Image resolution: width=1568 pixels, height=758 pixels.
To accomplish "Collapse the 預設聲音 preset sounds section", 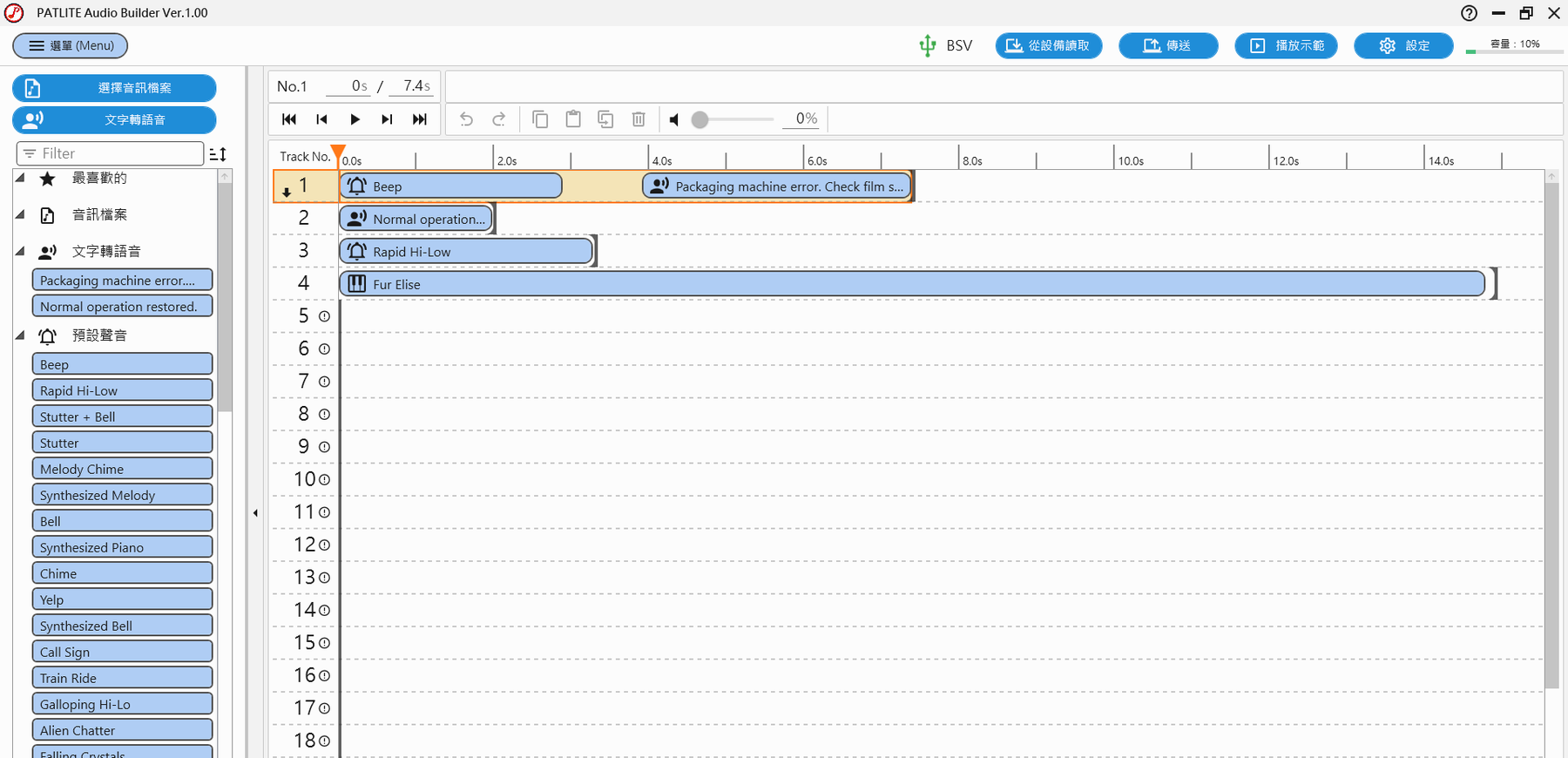I will click(x=20, y=335).
